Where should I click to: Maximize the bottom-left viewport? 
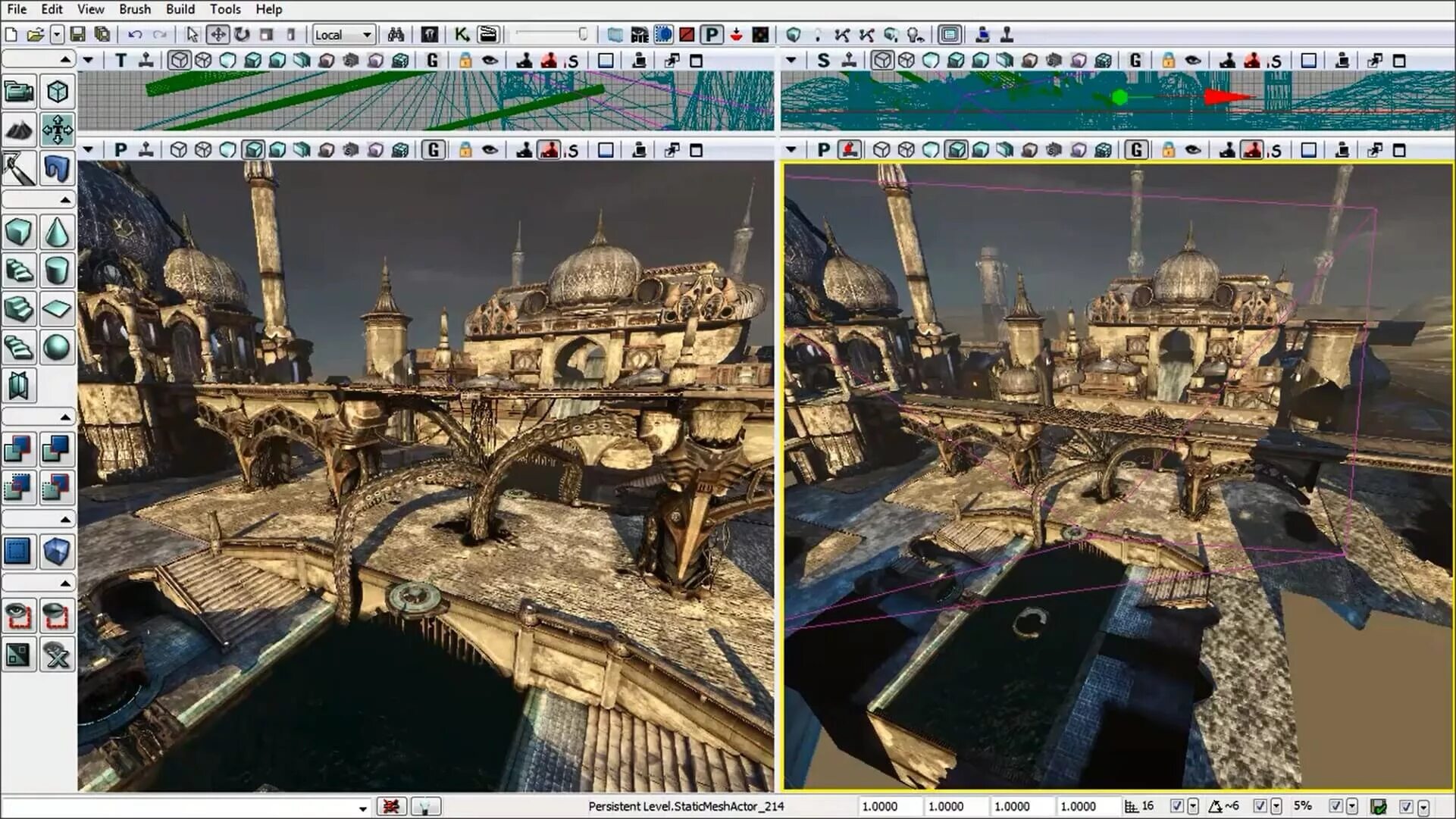point(696,150)
